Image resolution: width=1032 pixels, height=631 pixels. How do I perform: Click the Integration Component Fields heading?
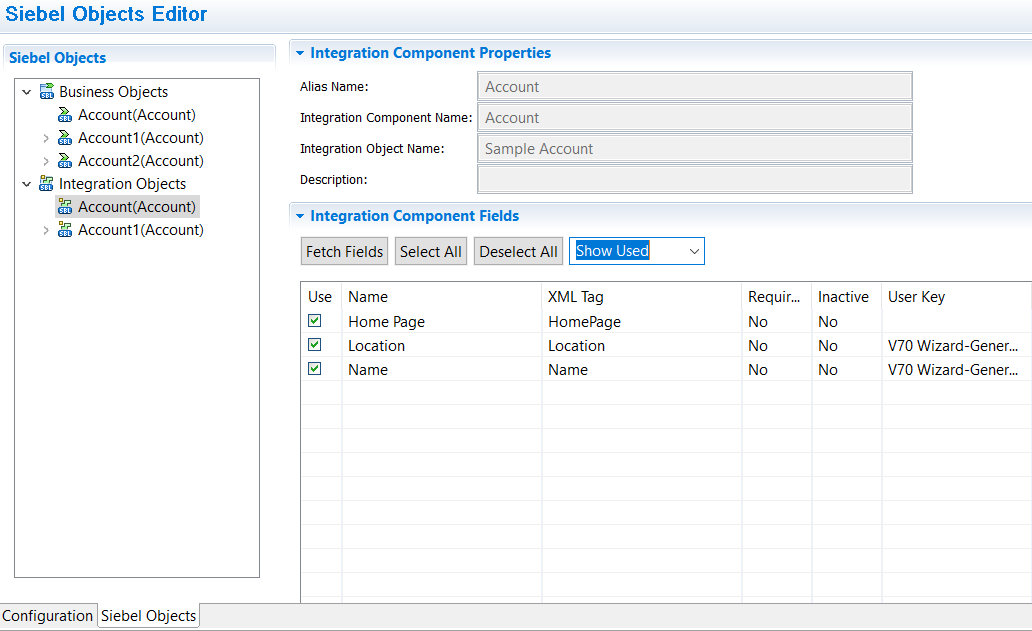pos(415,216)
